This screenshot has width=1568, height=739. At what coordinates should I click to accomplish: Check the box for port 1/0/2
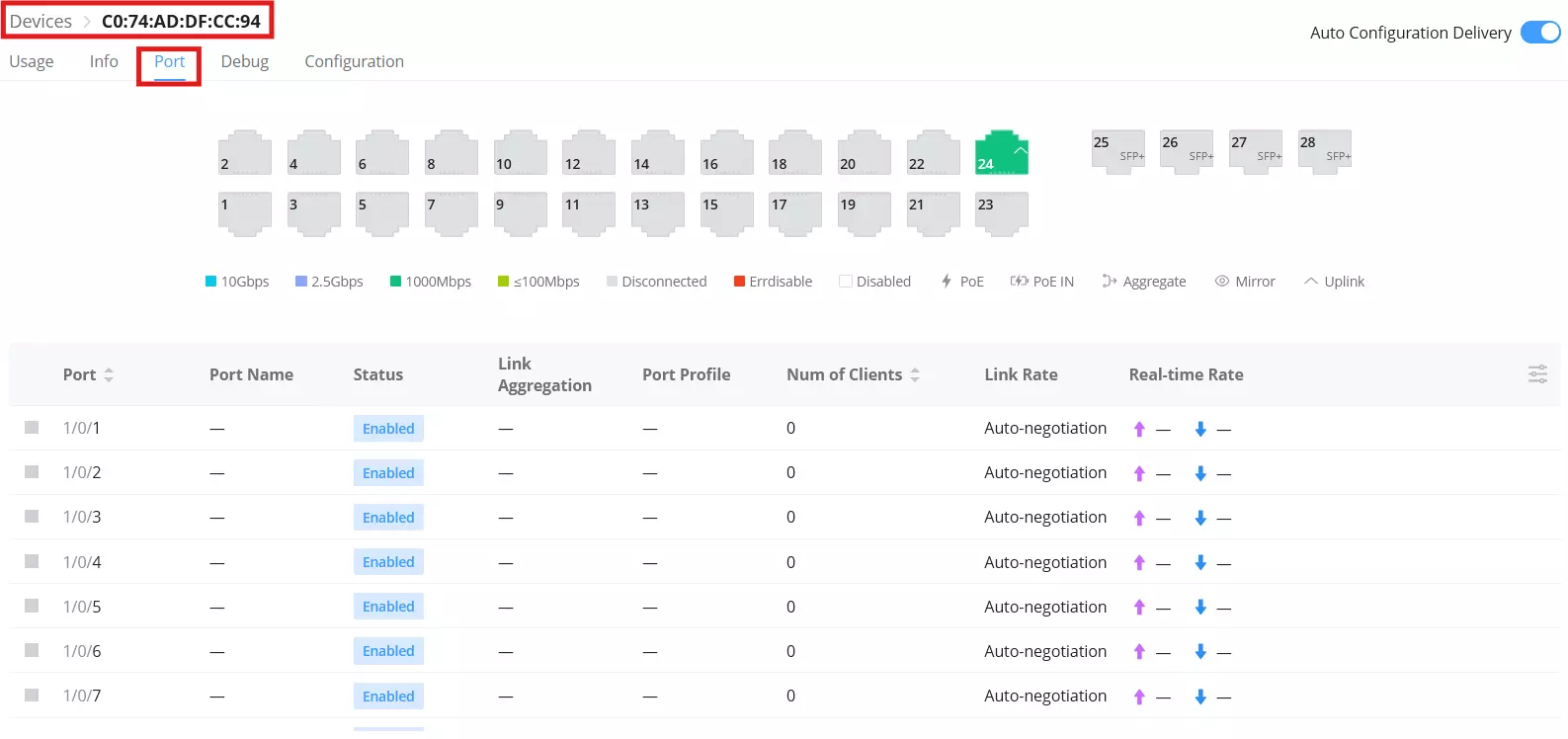32,472
